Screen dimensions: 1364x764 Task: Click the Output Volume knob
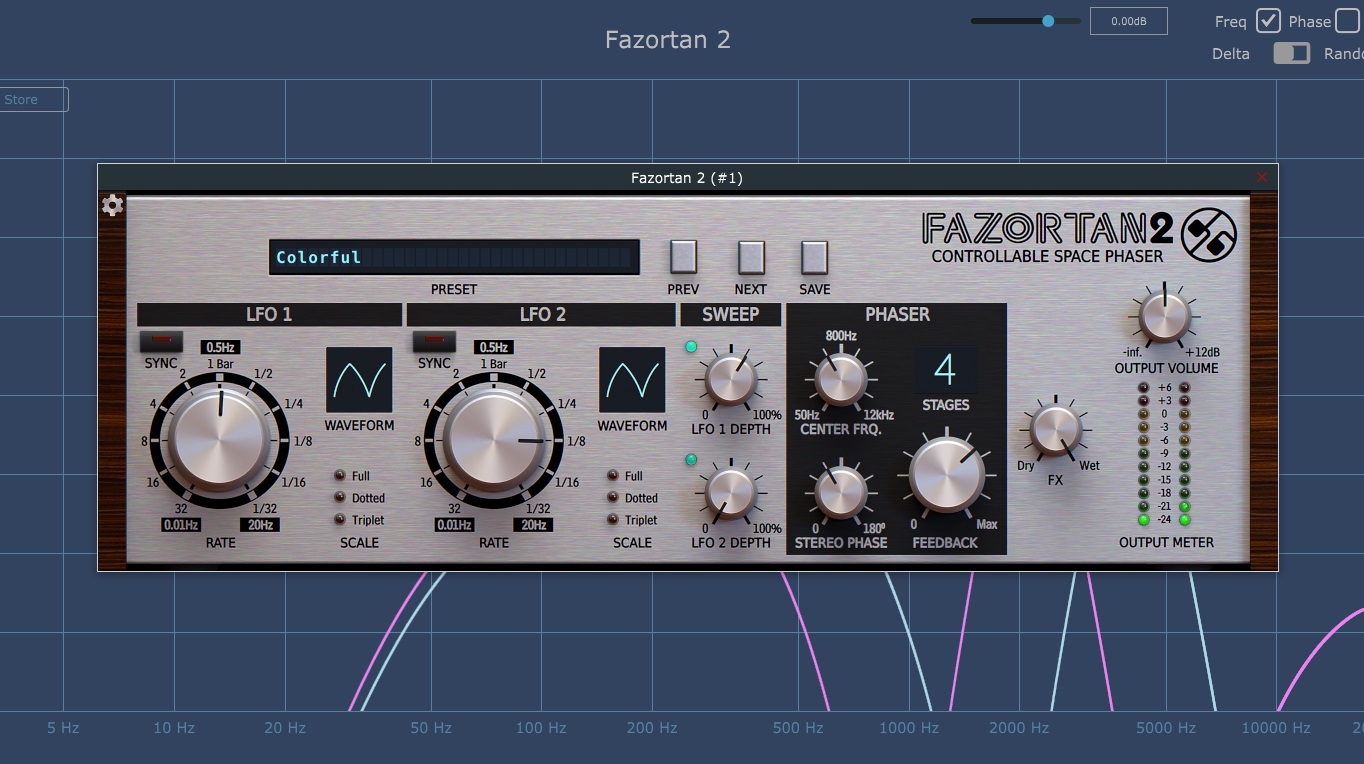pos(1165,316)
